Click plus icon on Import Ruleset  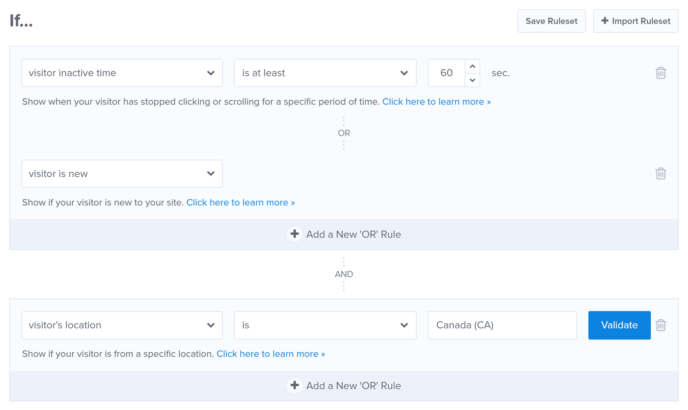pyautogui.click(x=605, y=21)
